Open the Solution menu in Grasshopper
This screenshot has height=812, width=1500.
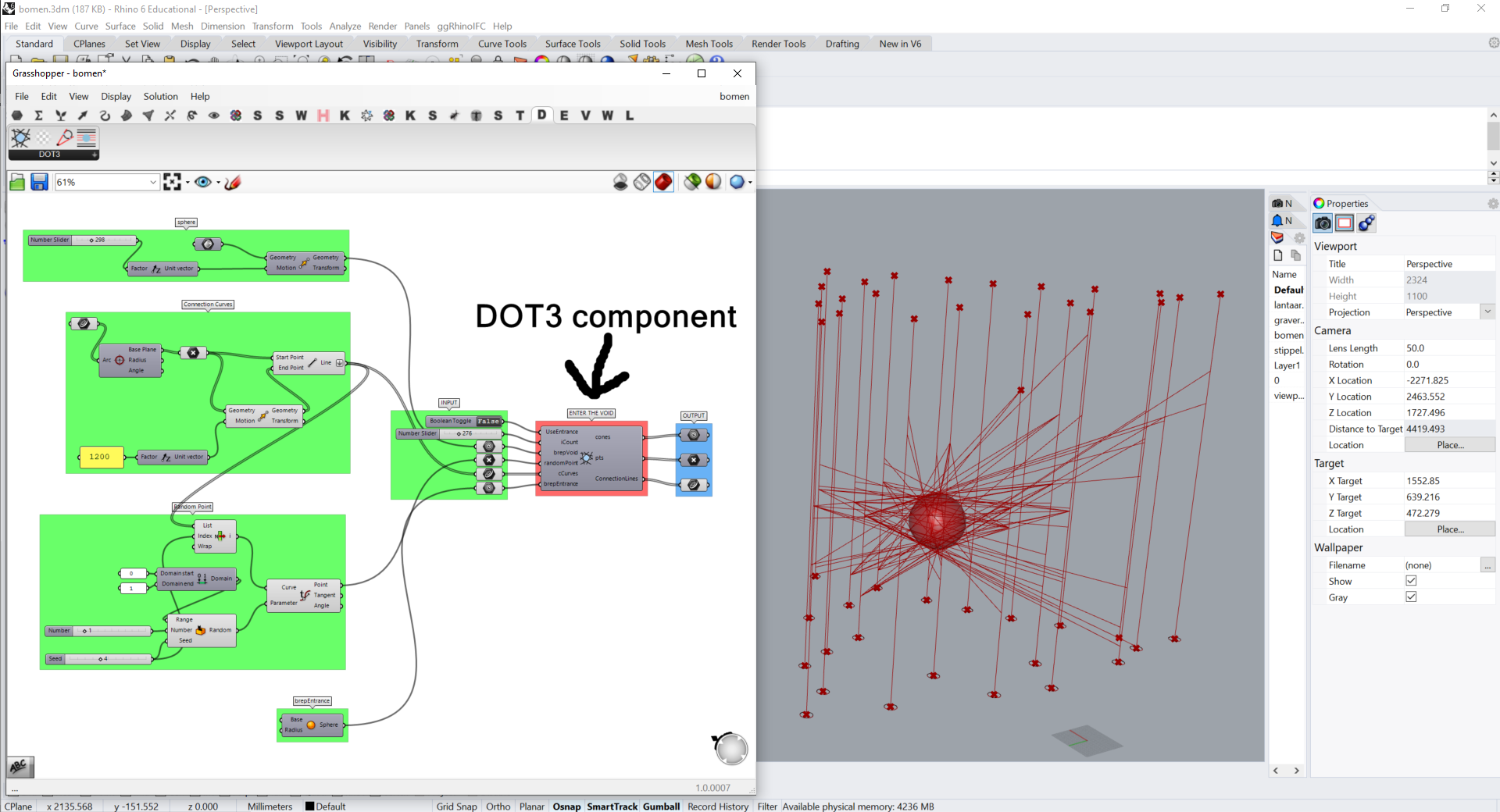click(x=160, y=97)
